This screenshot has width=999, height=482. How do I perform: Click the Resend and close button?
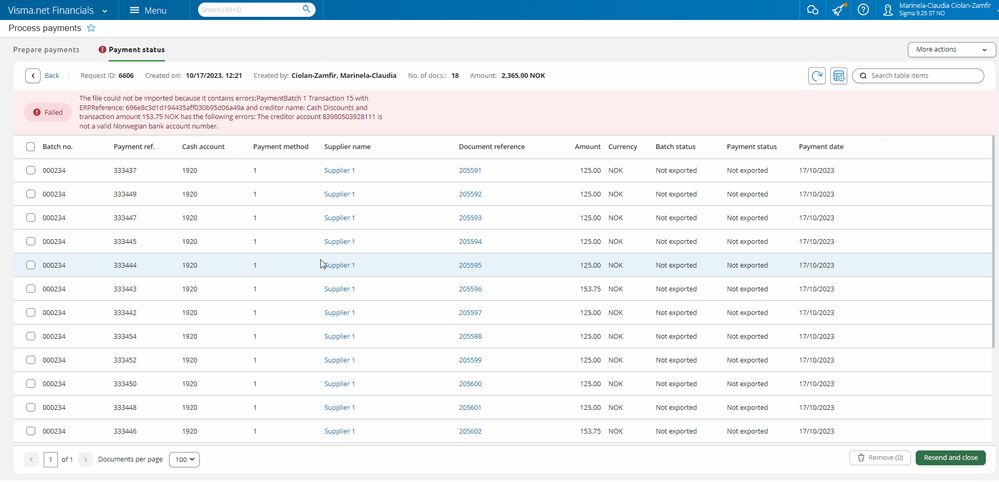(x=951, y=458)
